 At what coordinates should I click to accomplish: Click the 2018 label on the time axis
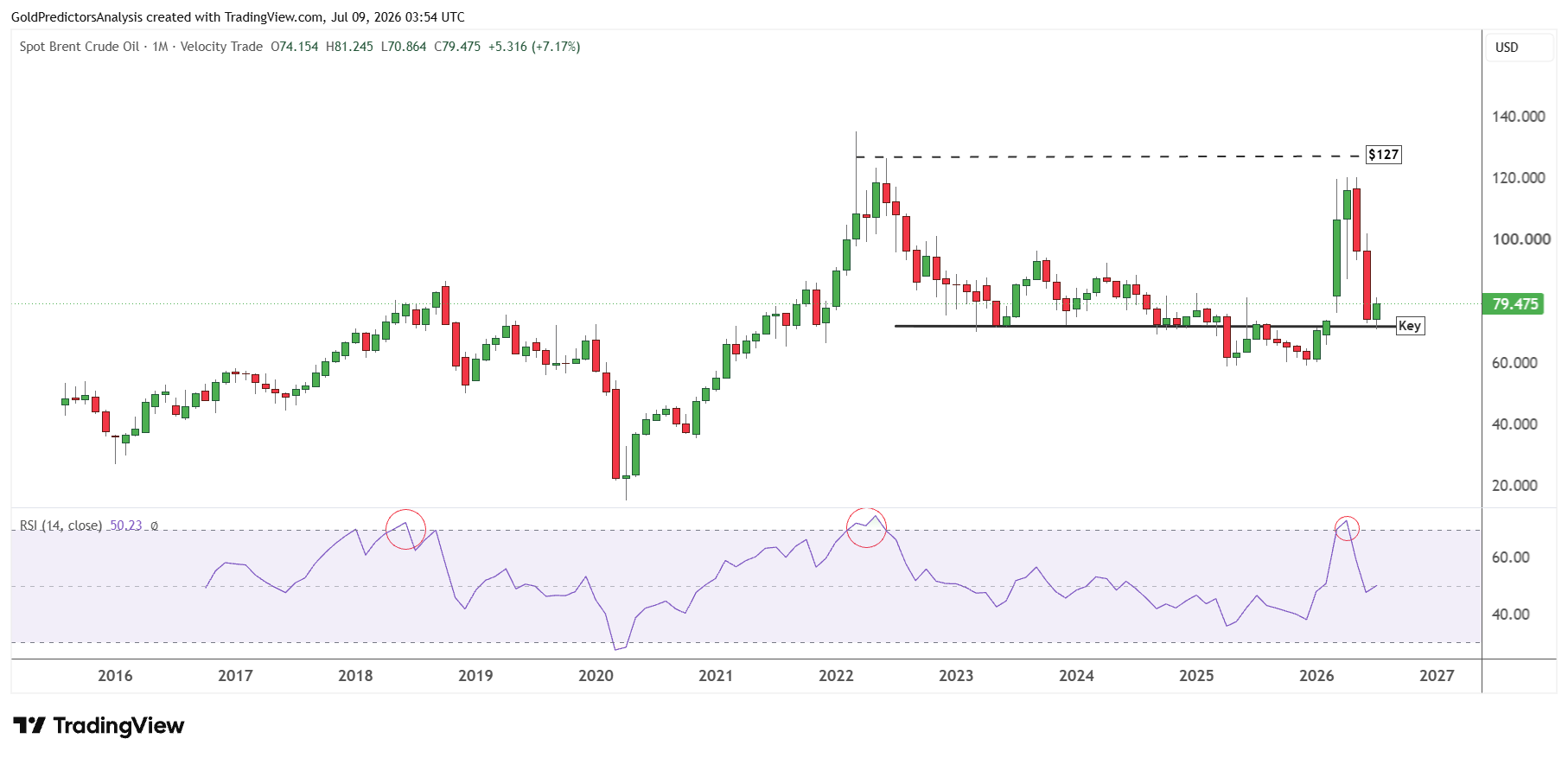pyautogui.click(x=355, y=676)
